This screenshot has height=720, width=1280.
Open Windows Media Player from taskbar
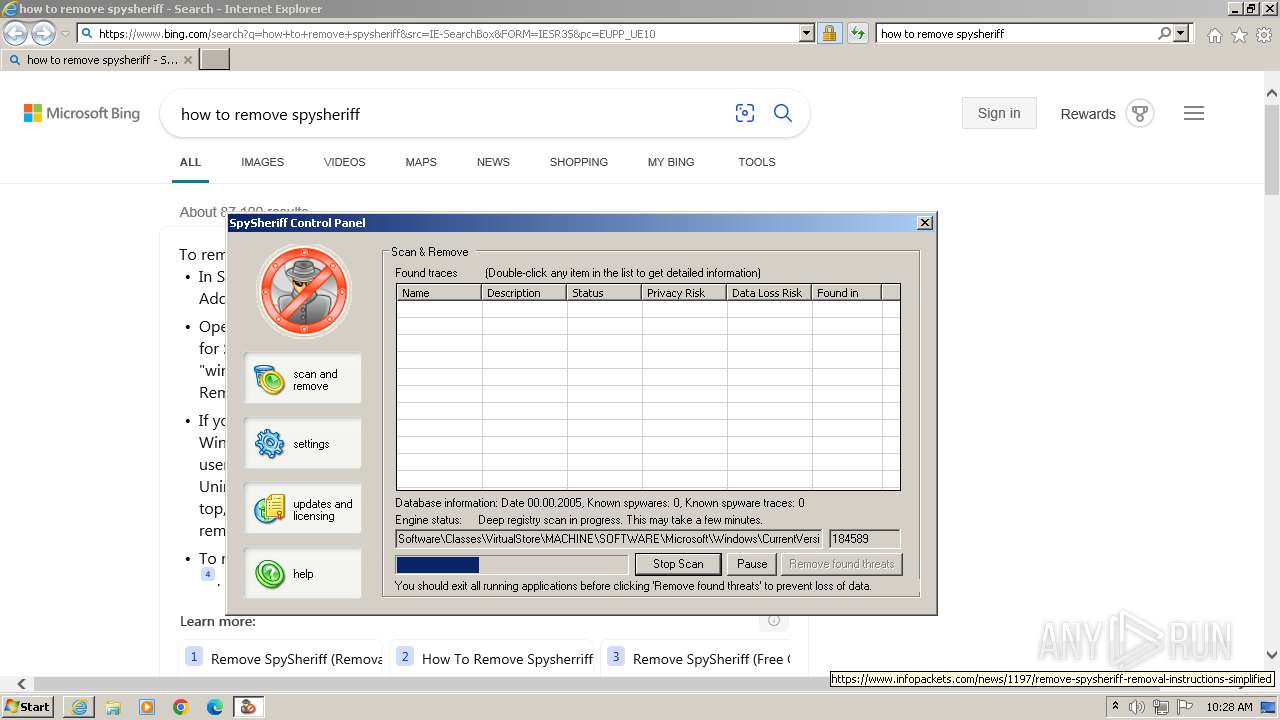click(x=147, y=707)
